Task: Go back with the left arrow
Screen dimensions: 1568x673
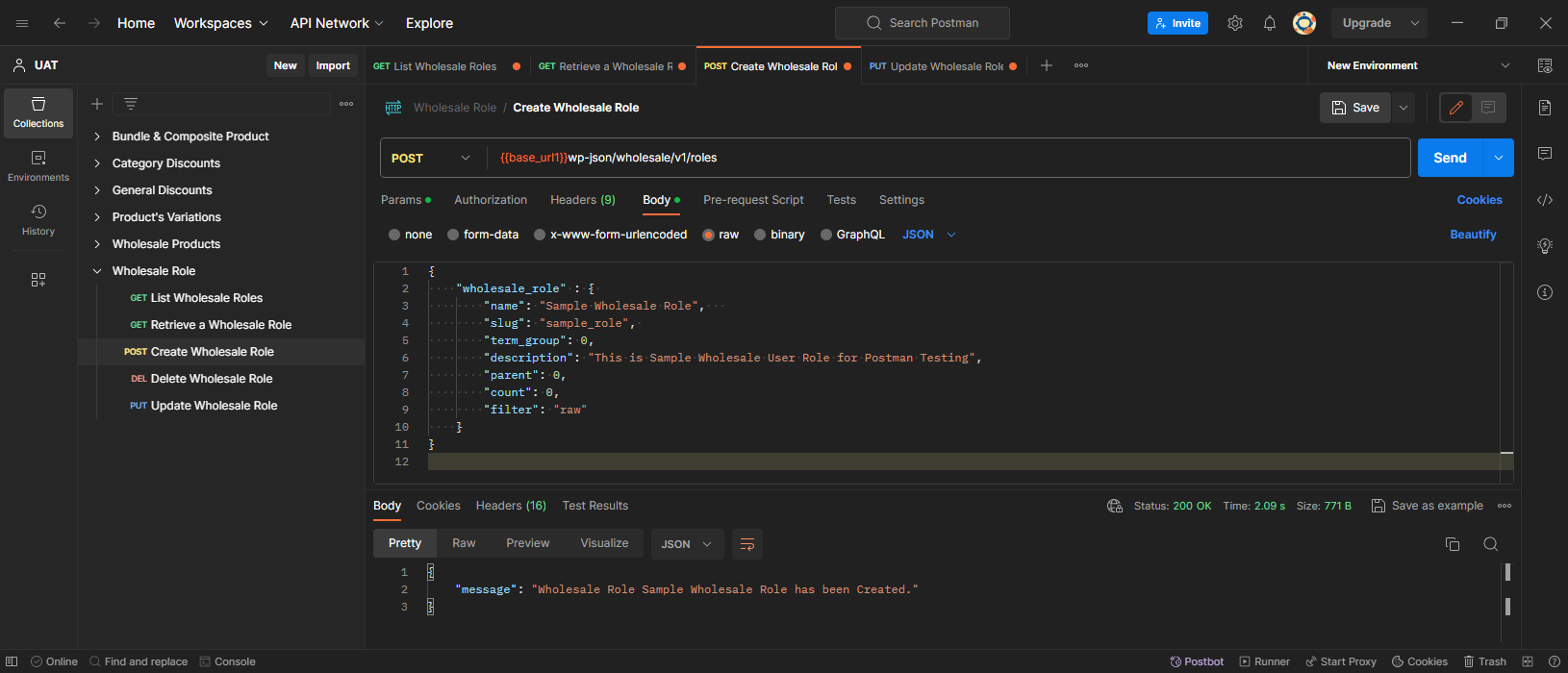Action: coord(60,23)
